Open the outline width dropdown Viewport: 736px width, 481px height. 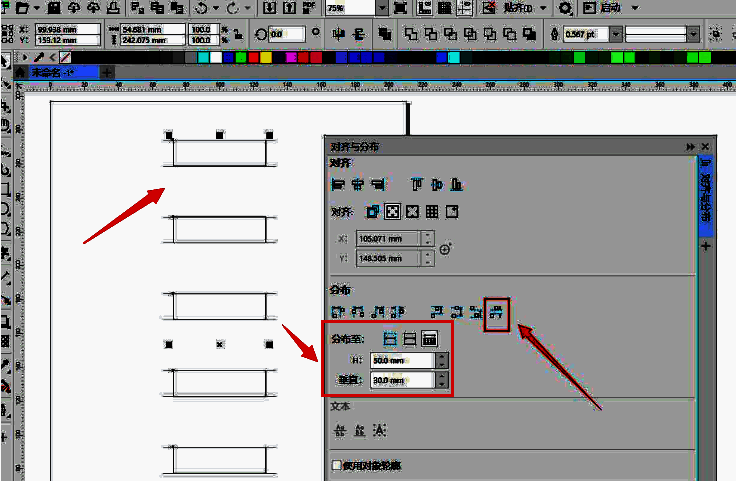pyautogui.click(x=616, y=34)
